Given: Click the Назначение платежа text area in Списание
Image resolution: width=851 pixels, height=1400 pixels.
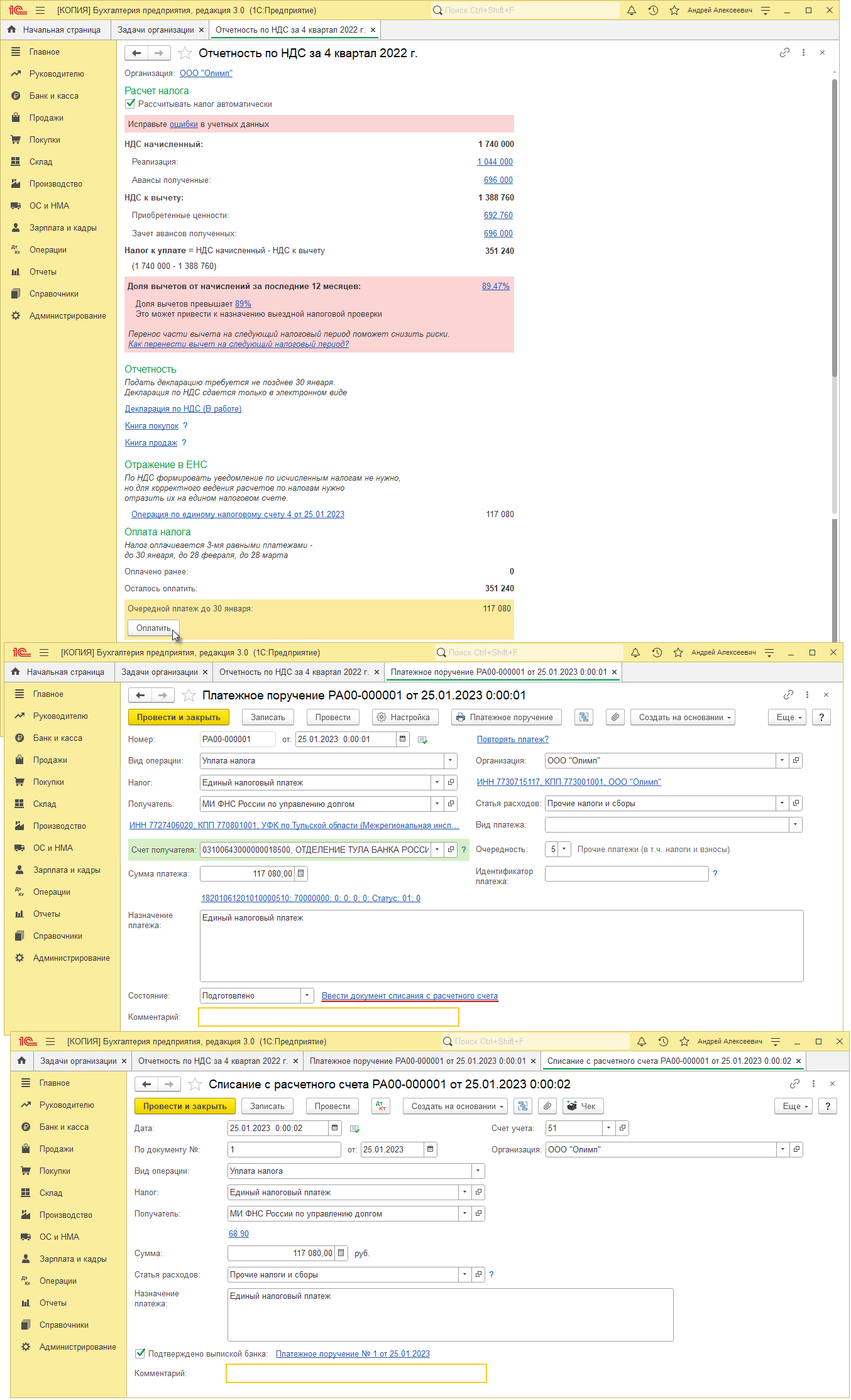Looking at the screenshot, I should coord(450,1315).
